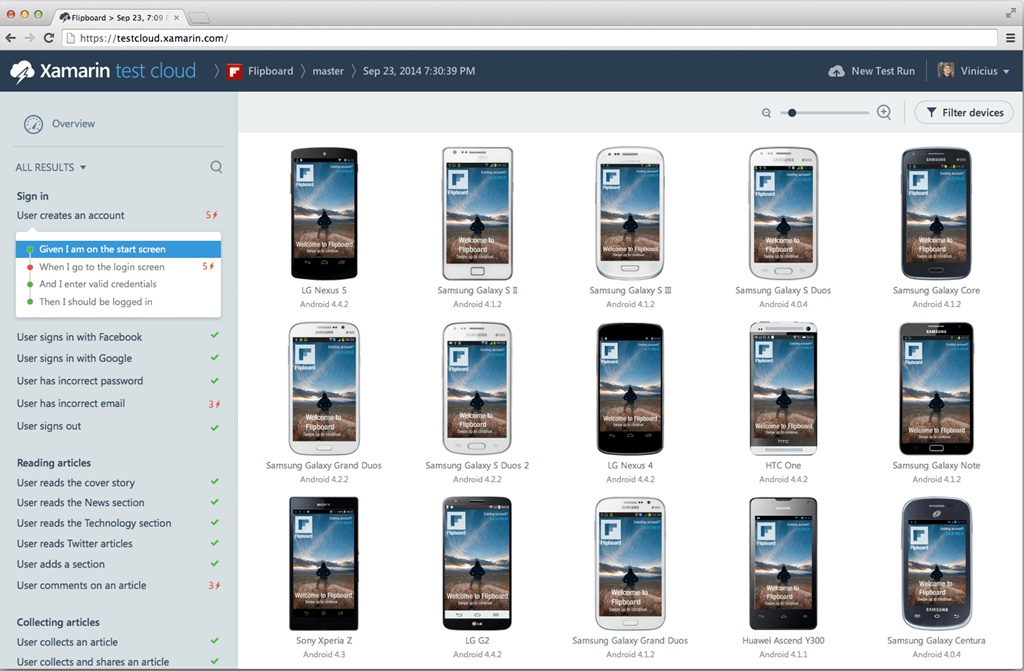The image size is (1024, 671).
Task: Adjust the device thumbnail zoom slider
Action: [792, 113]
